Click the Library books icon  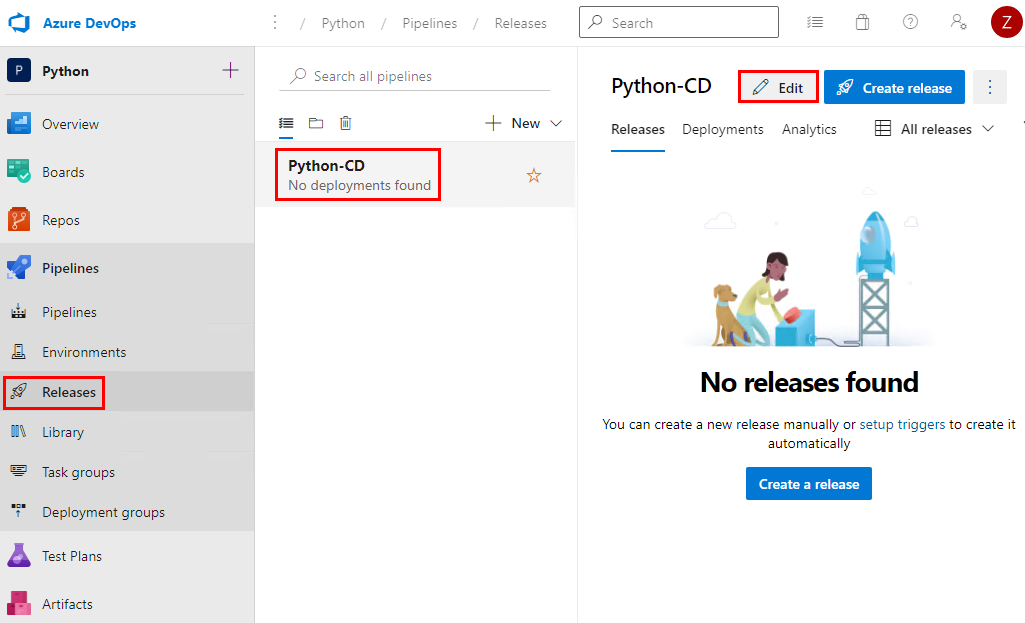click(18, 431)
